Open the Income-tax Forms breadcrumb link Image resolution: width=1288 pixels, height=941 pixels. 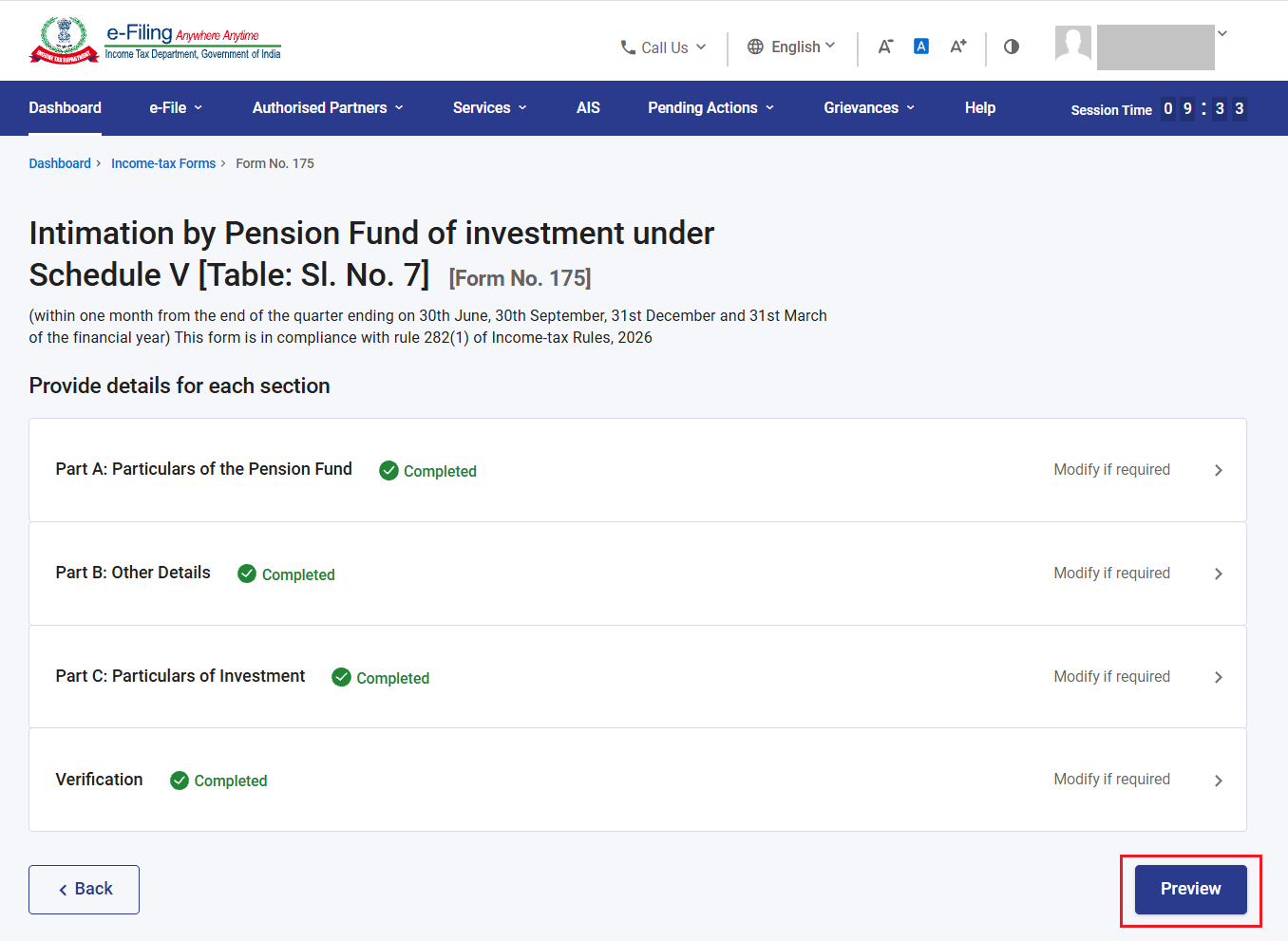pos(163,163)
